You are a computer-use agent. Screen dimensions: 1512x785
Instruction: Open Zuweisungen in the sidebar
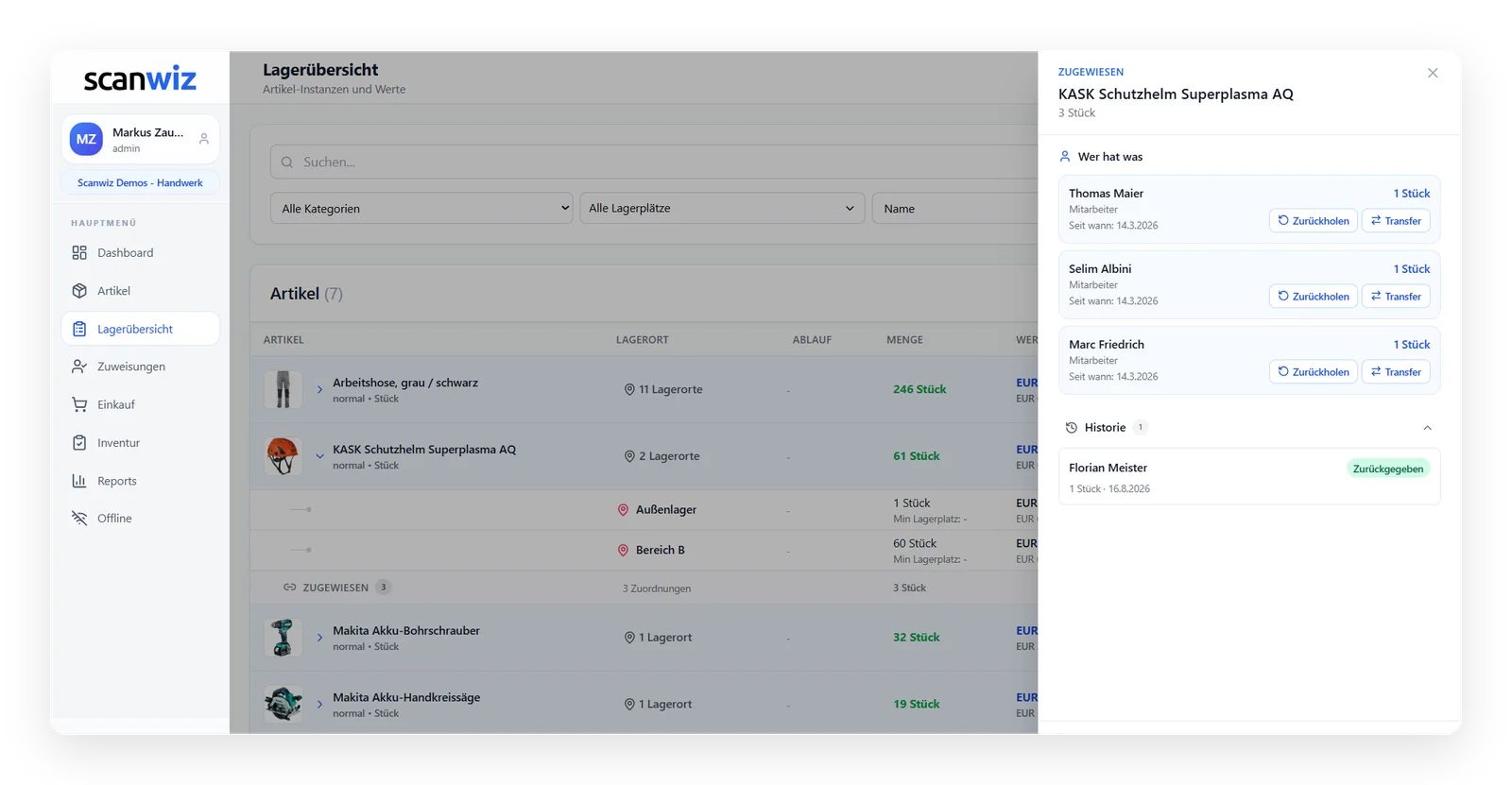tap(140, 367)
